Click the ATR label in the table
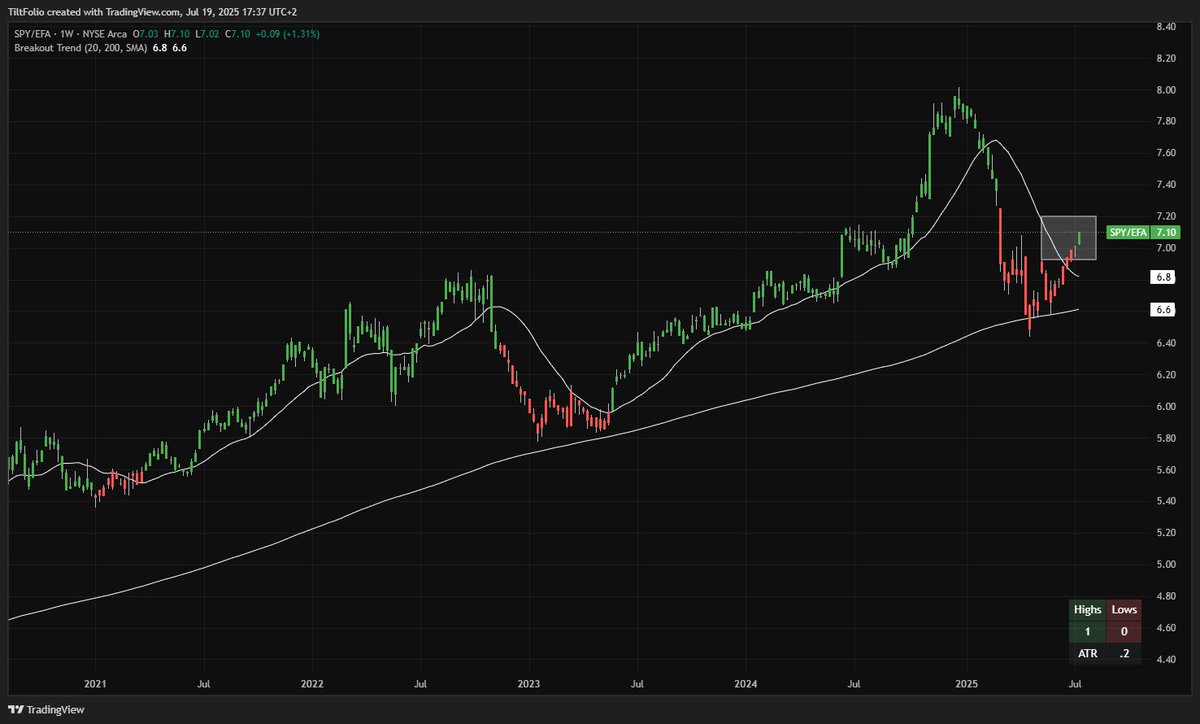The height and width of the screenshot is (724, 1200). click(x=1088, y=655)
